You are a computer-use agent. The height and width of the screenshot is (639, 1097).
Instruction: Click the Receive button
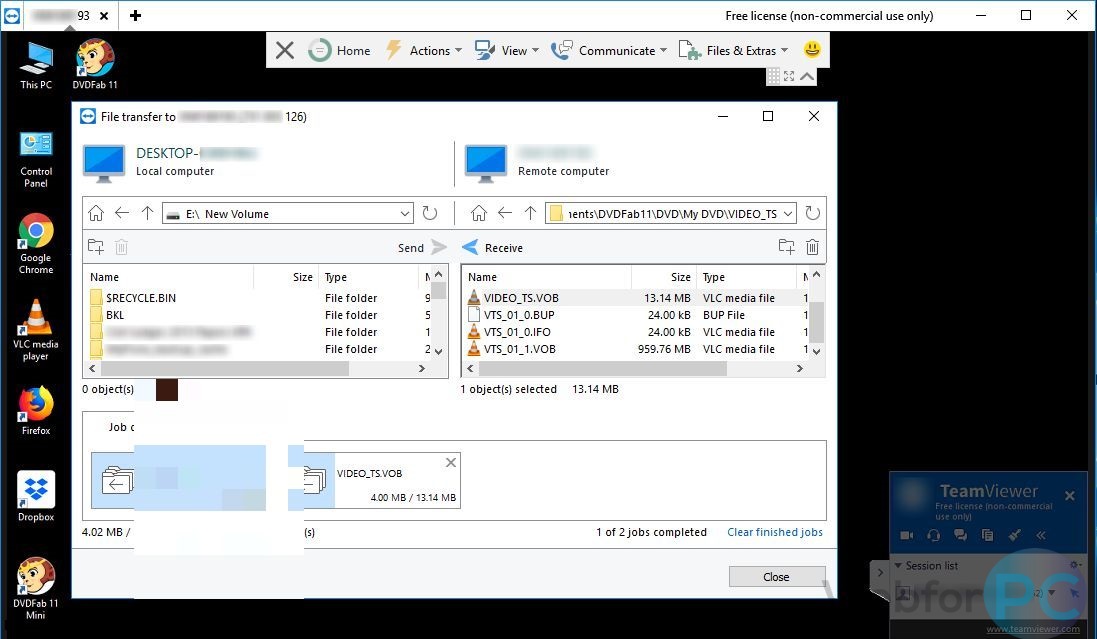493,248
